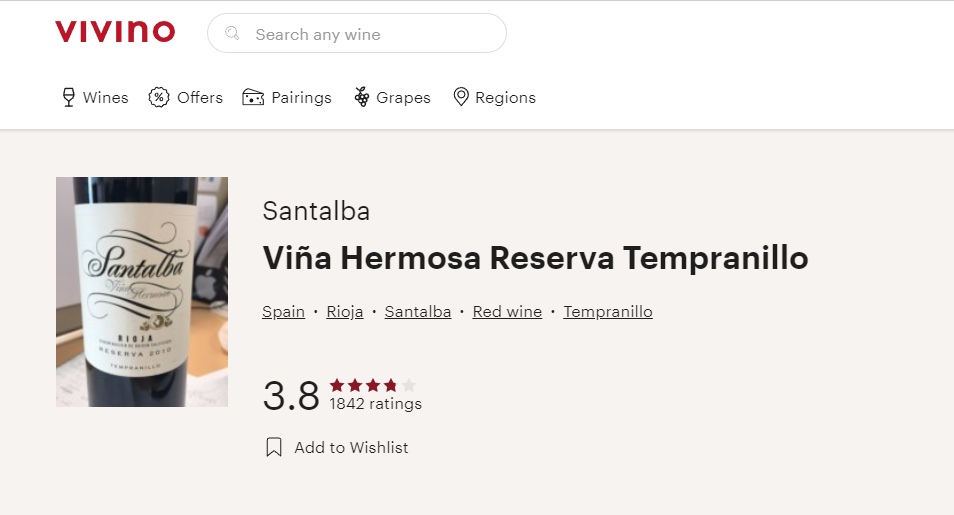Click the star rating display
954x515 pixels.
372,385
